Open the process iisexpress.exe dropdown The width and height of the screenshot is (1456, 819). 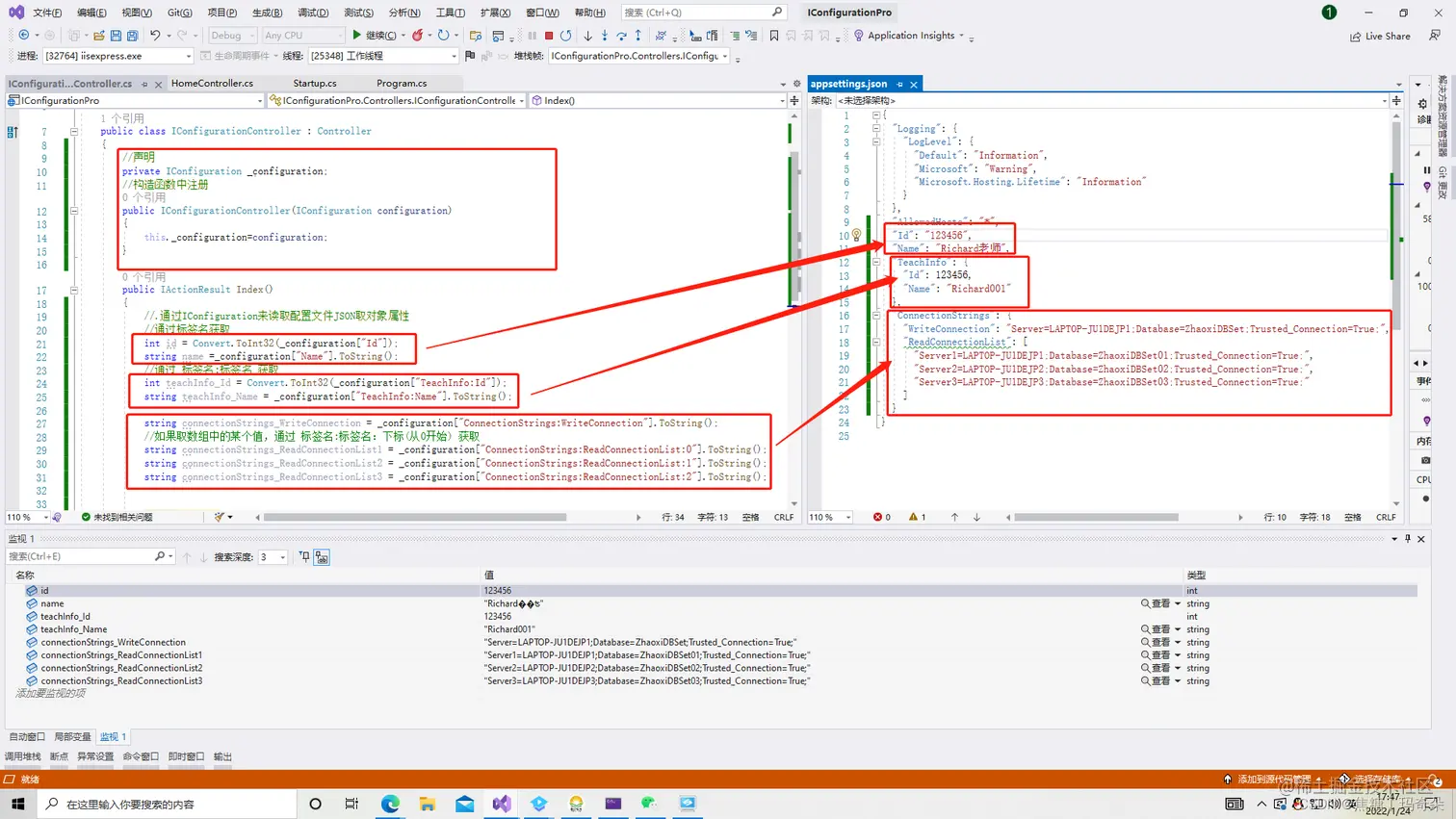(118, 56)
